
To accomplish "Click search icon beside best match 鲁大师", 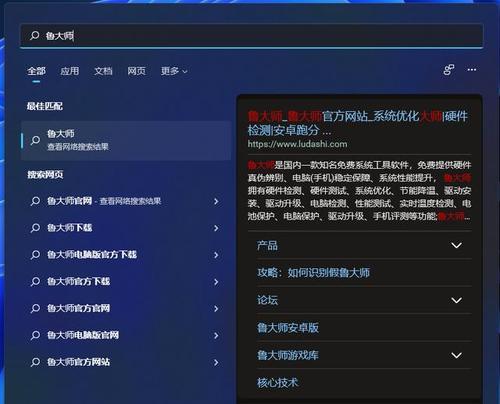I will pos(35,140).
